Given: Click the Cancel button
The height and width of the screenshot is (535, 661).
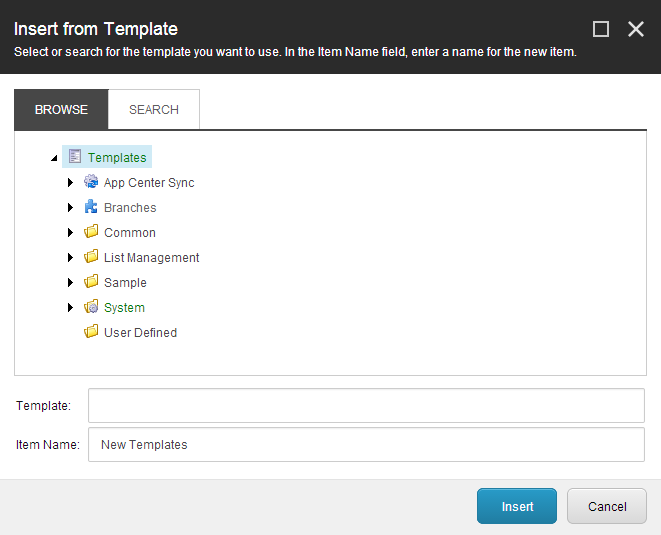Looking at the screenshot, I should [x=607, y=506].
